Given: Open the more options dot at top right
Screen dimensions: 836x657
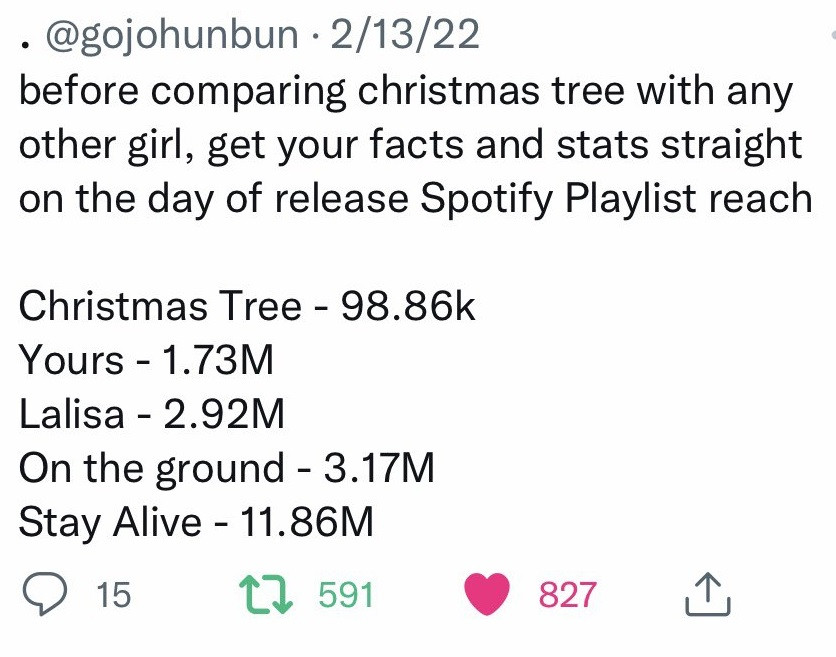Looking at the screenshot, I should point(833,35).
